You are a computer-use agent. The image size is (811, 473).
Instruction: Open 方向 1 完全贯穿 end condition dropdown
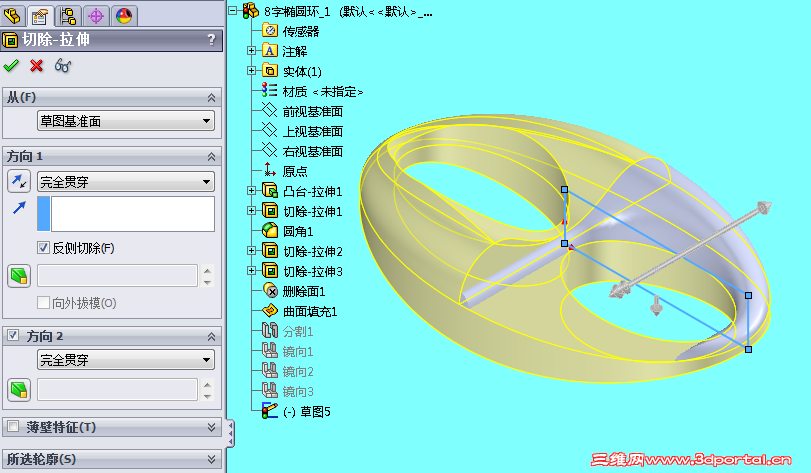tap(126, 182)
